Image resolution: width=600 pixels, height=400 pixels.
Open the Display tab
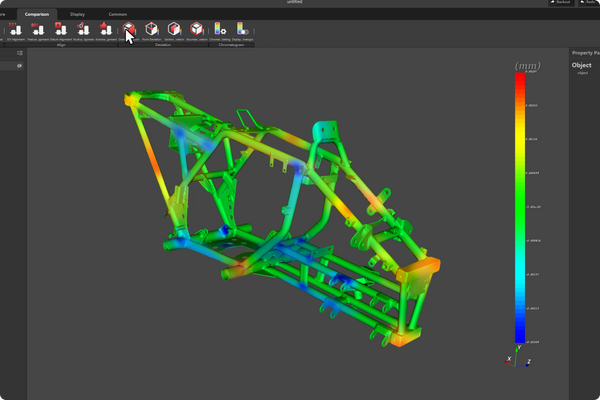[x=77, y=13]
